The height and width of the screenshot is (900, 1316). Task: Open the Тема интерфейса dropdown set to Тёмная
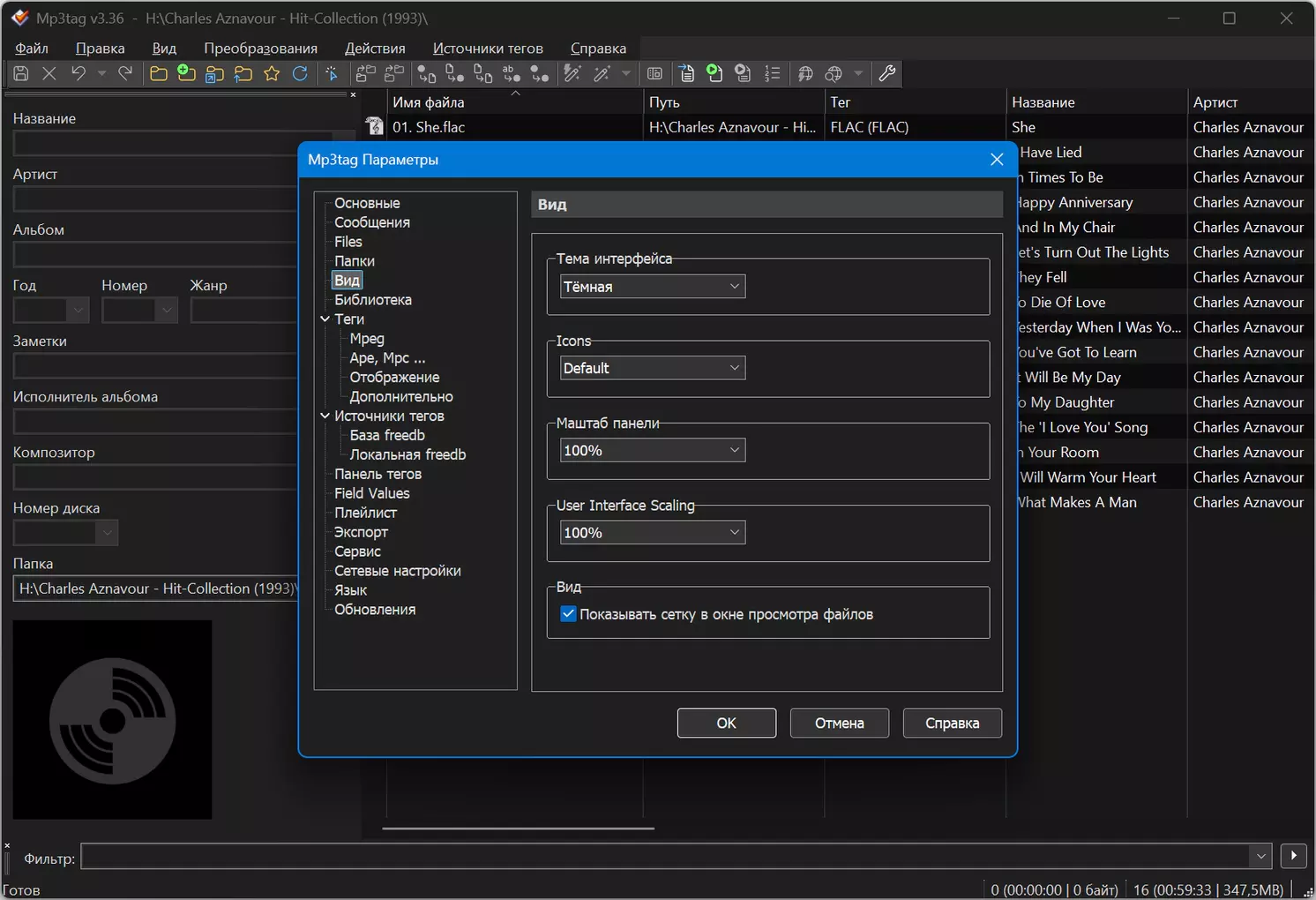(653, 287)
